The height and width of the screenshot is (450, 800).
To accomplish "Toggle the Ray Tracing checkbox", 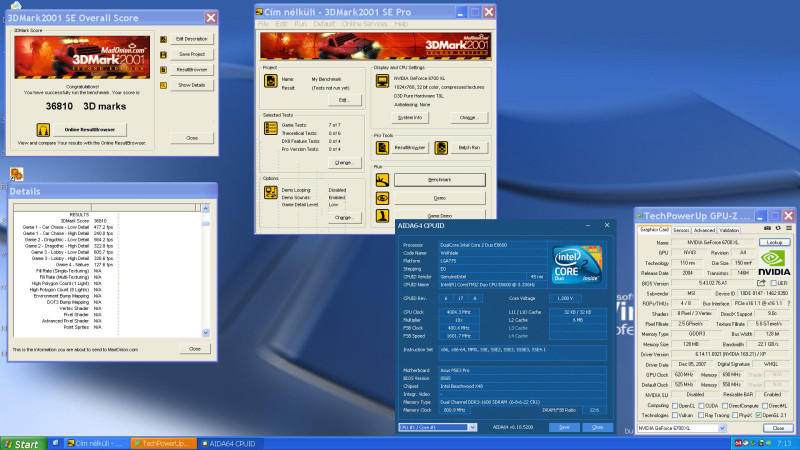I will (701, 415).
